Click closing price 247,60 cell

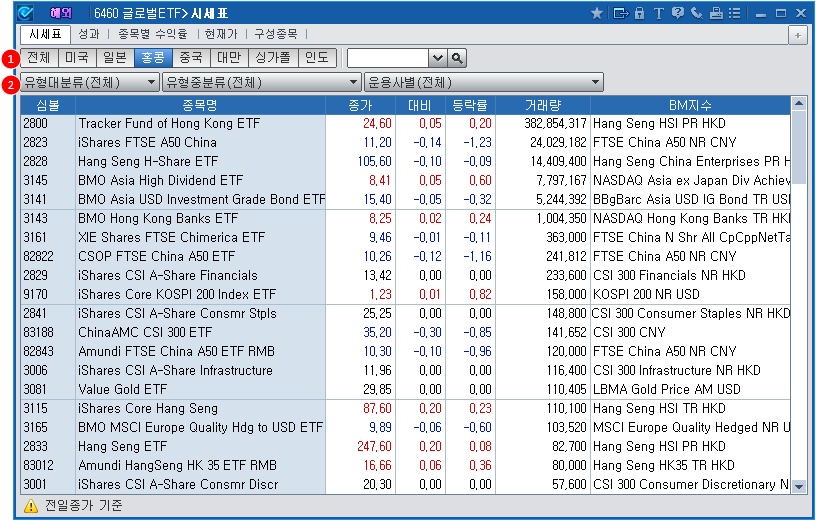[360, 446]
